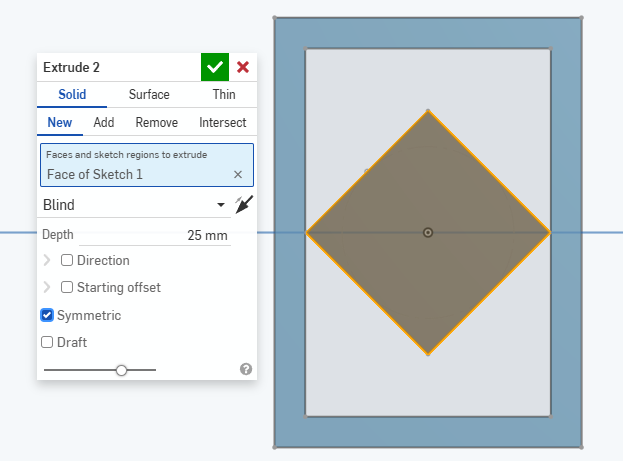Select the Intersect operation tab
623x461 pixels.
click(x=222, y=123)
